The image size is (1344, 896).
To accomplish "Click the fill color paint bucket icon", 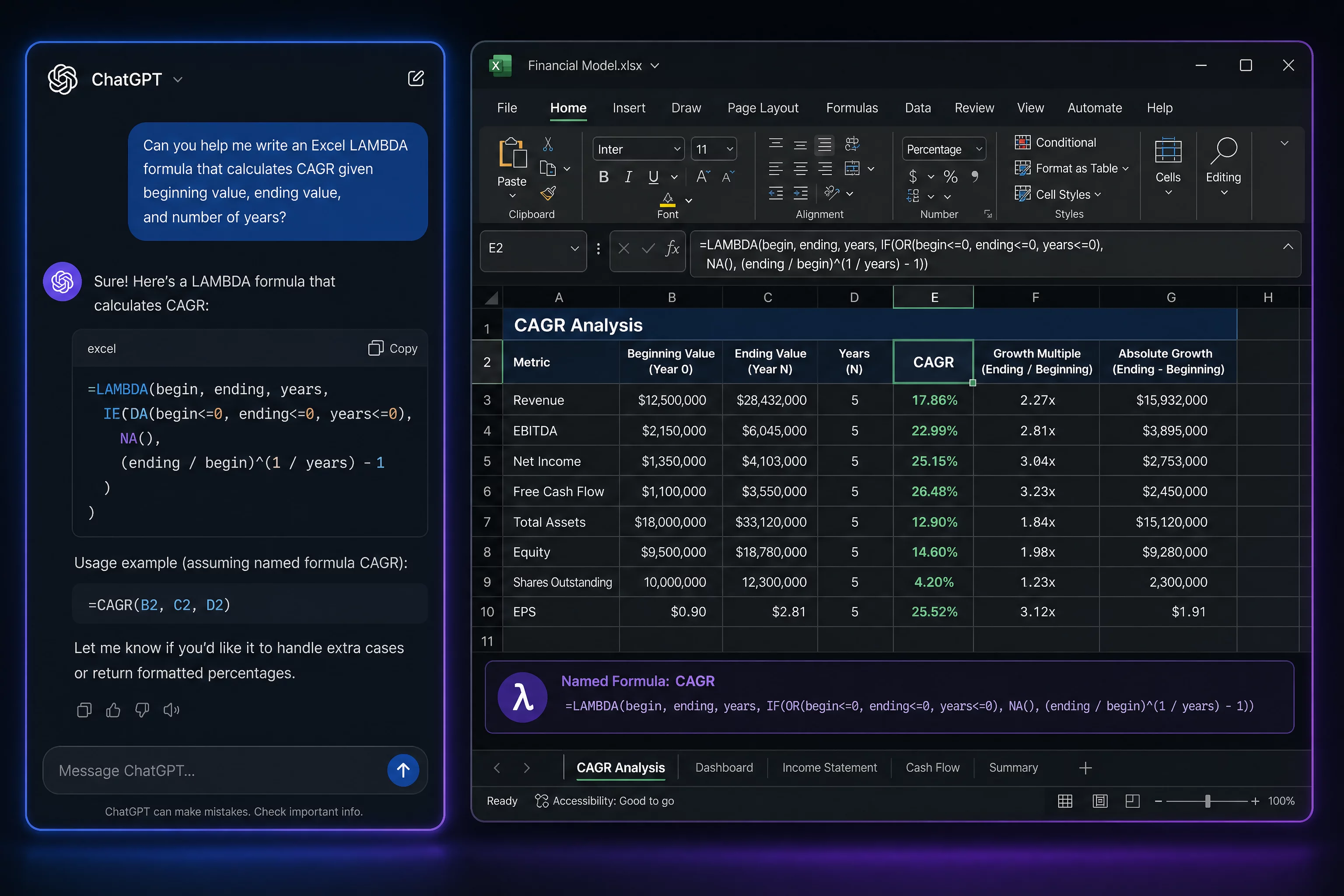I will pyautogui.click(x=668, y=199).
